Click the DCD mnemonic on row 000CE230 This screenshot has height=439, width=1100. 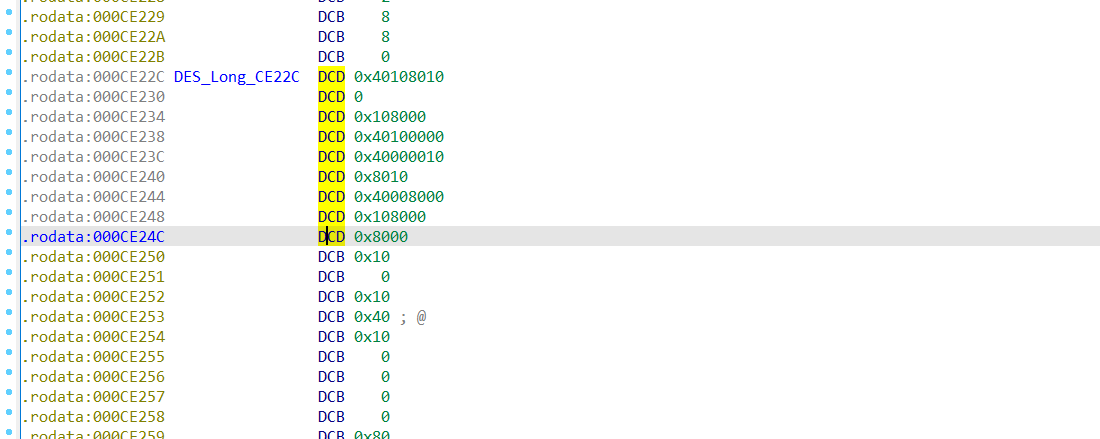[x=331, y=97]
